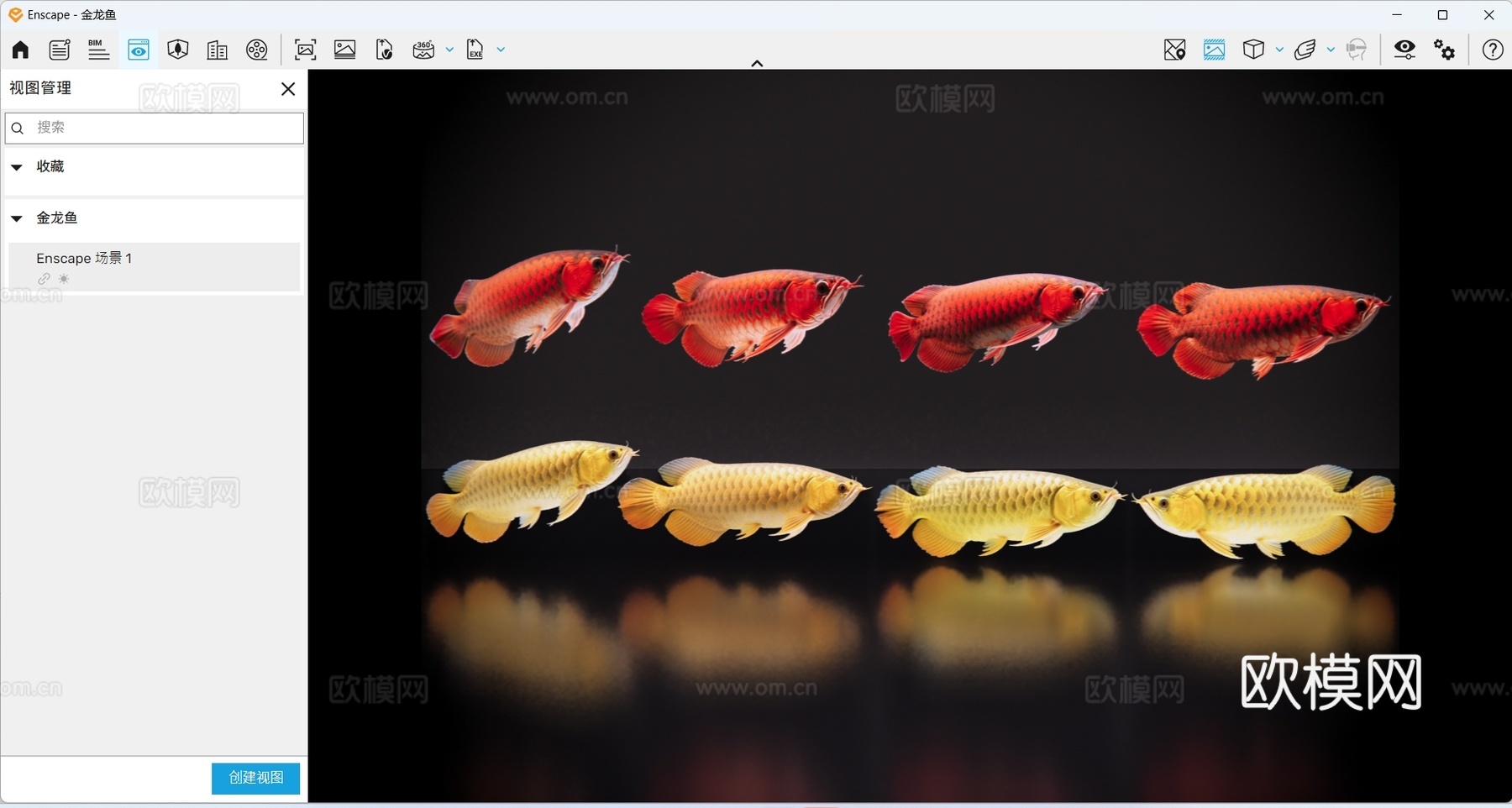Collapse the 收藏 favorites section
This screenshot has height=808, width=1512.
click(x=16, y=167)
